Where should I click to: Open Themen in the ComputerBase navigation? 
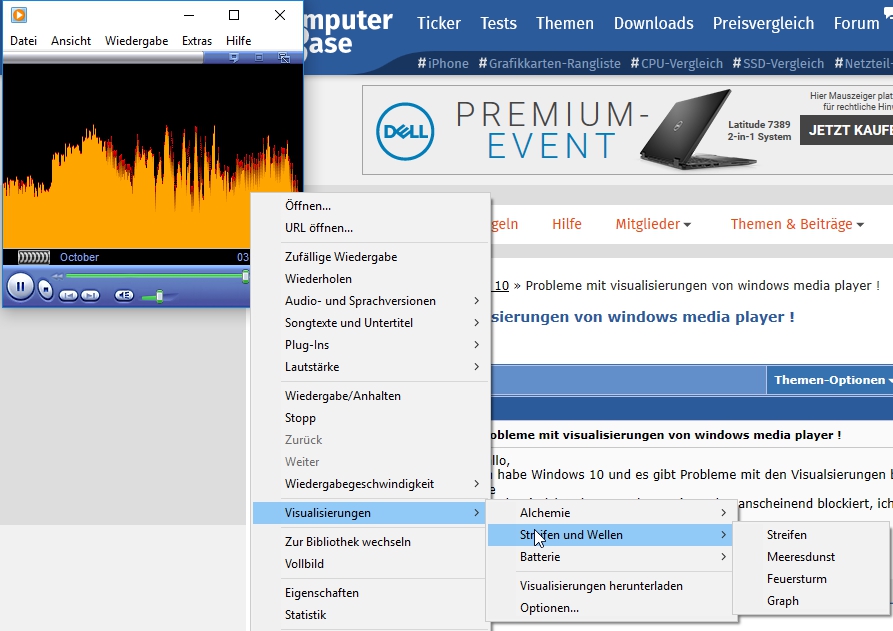564,23
